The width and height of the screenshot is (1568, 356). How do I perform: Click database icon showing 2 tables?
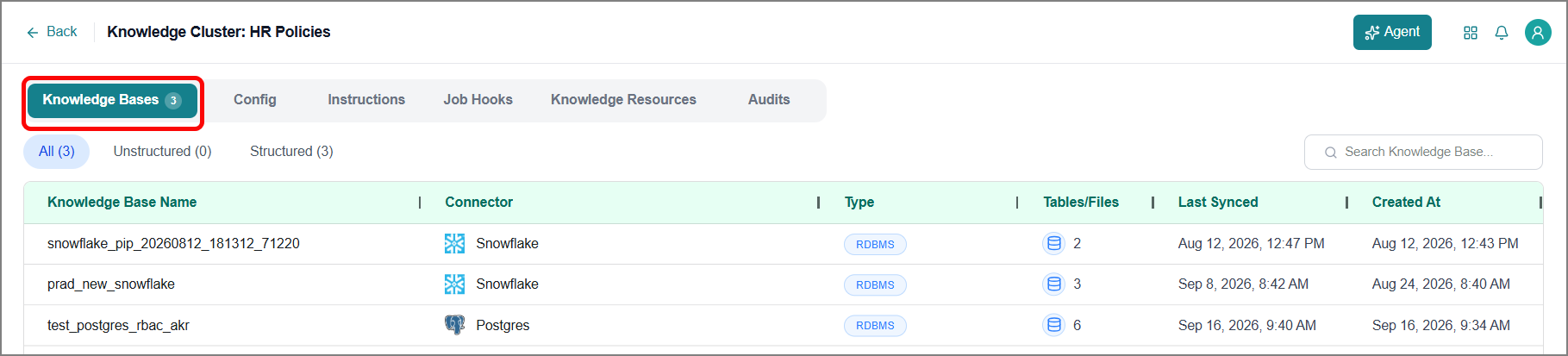[x=1053, y=244]
